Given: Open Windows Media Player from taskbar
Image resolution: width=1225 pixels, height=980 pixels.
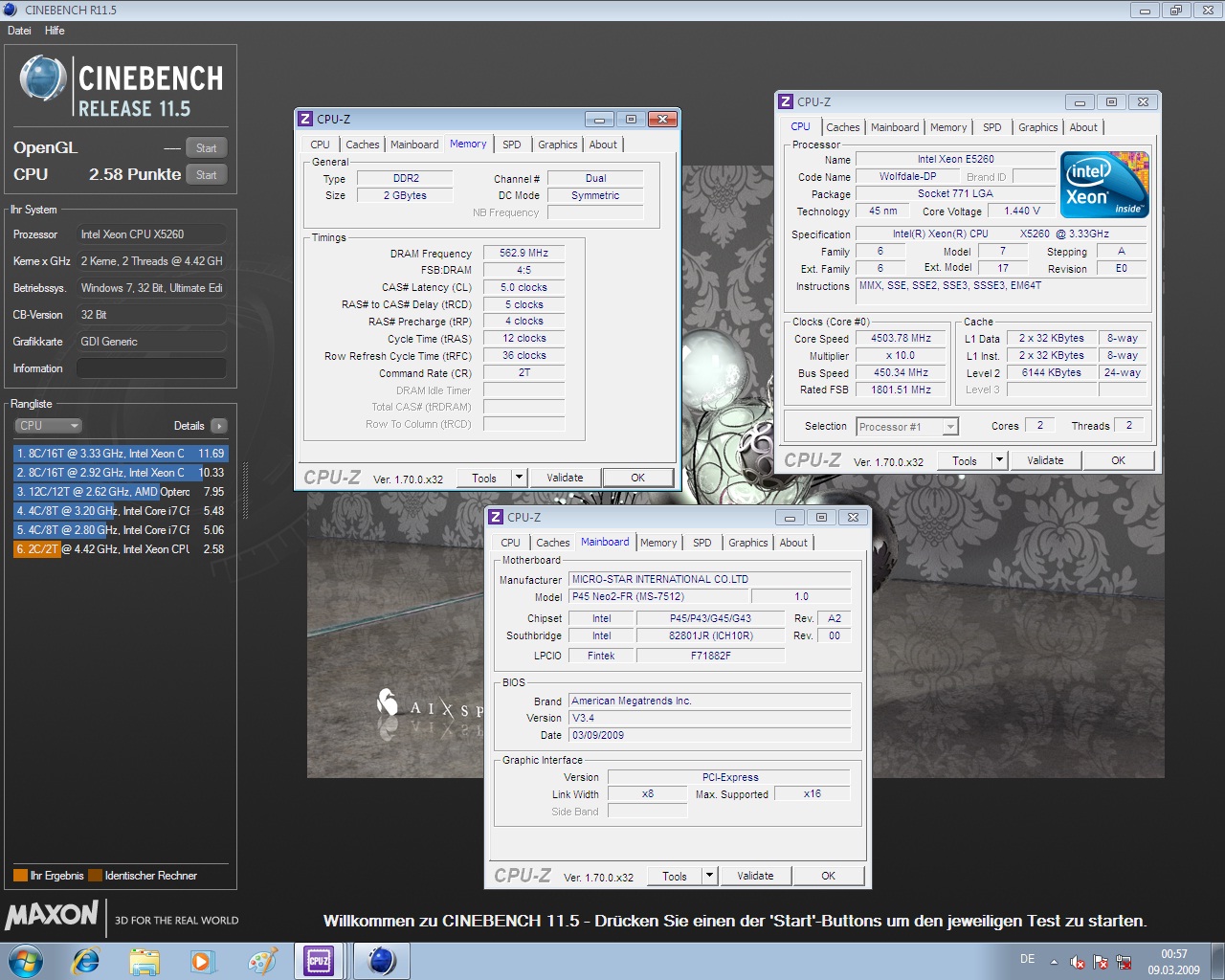Looking at the screenshot, I should tap(203, 961).
